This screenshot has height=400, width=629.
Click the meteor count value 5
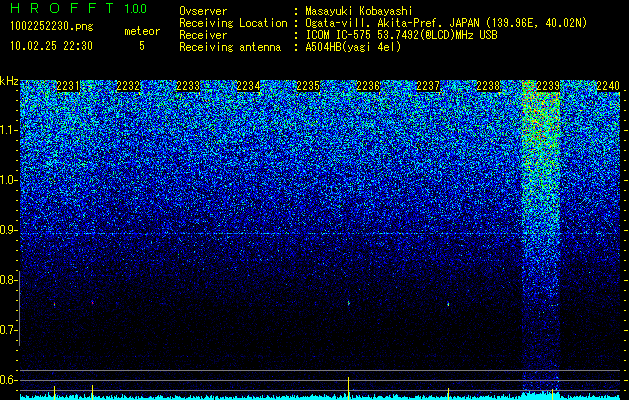point(142,46)
